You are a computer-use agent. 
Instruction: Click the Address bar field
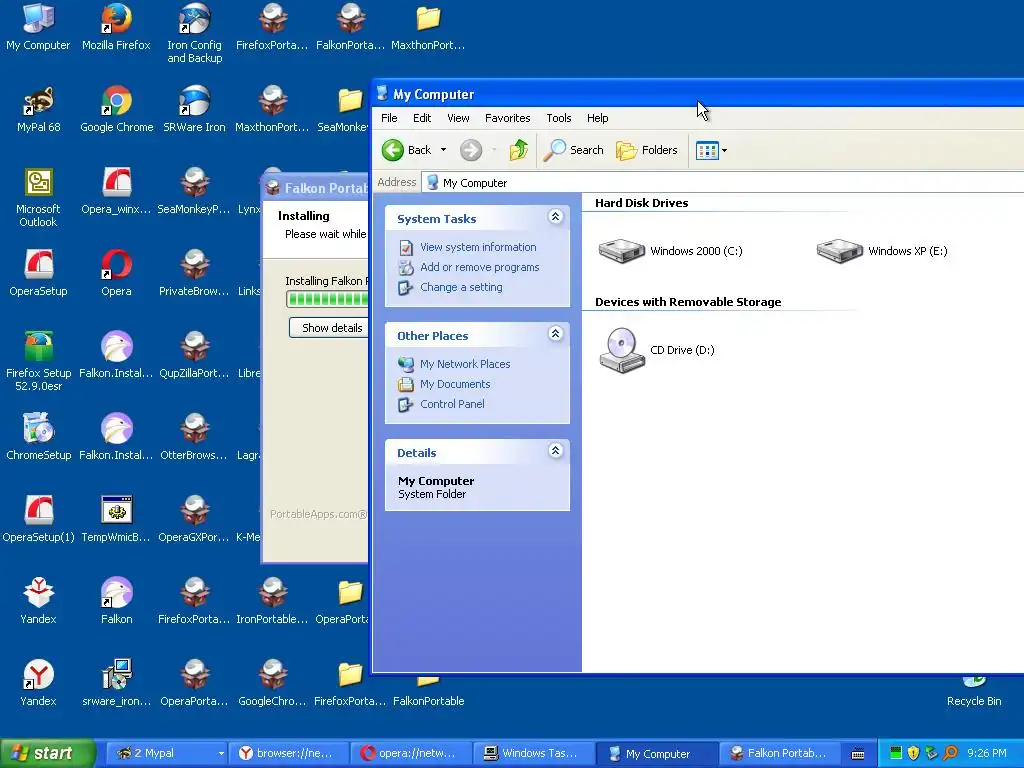(723, 183)
